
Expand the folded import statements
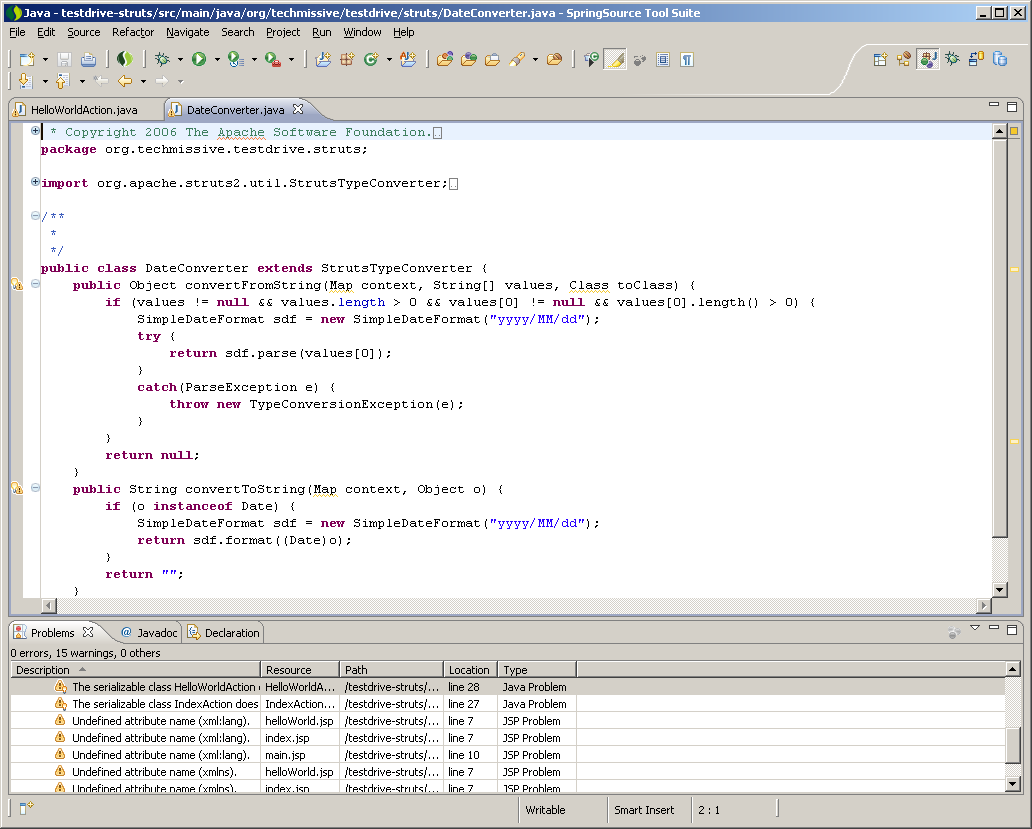pos(35,182)
